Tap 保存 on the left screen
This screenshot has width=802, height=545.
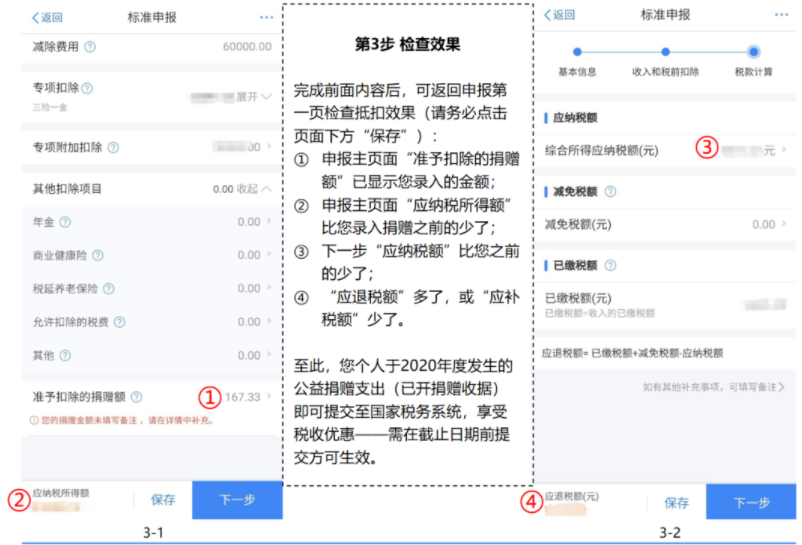click(163, 500)
